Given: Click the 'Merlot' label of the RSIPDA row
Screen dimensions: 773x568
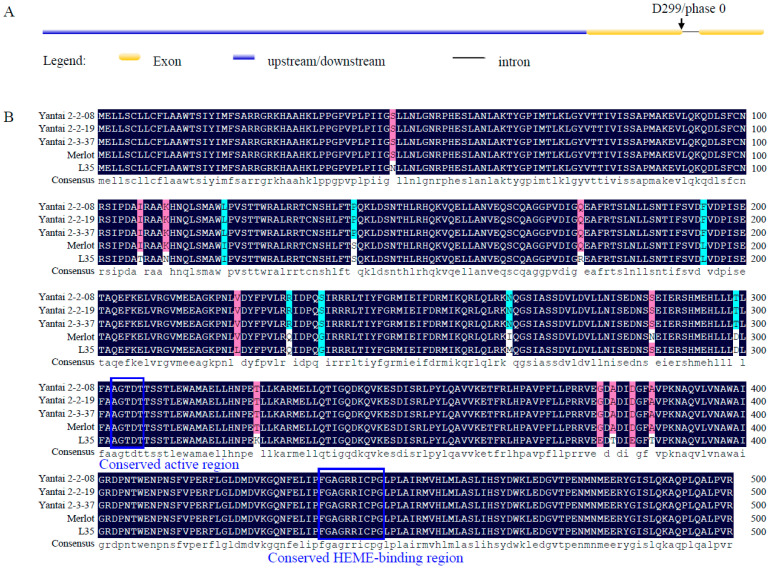Looking at the screenshot, I should (x=80, y=246).
